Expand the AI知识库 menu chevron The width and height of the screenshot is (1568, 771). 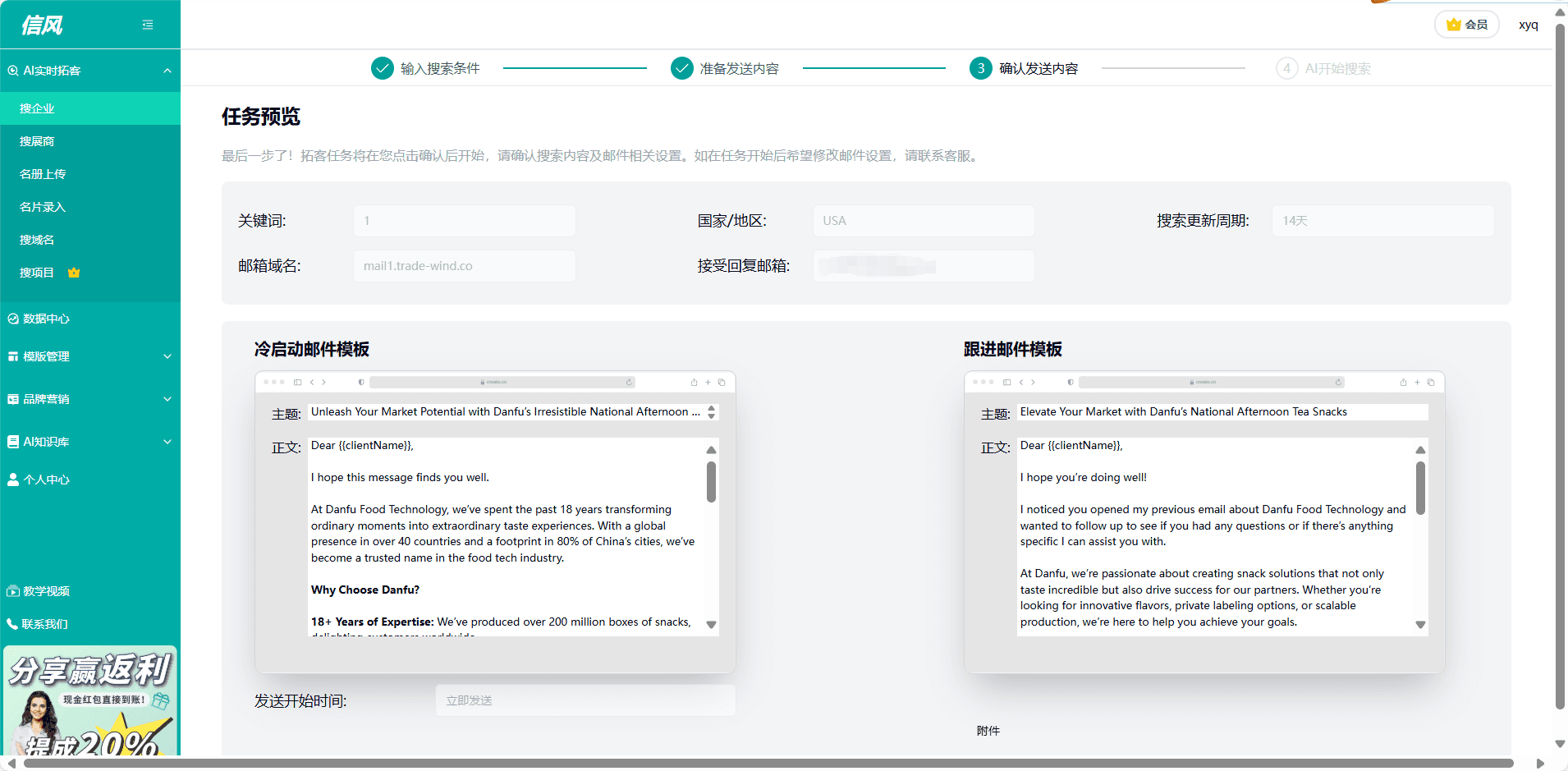click(x=167, y=442)
